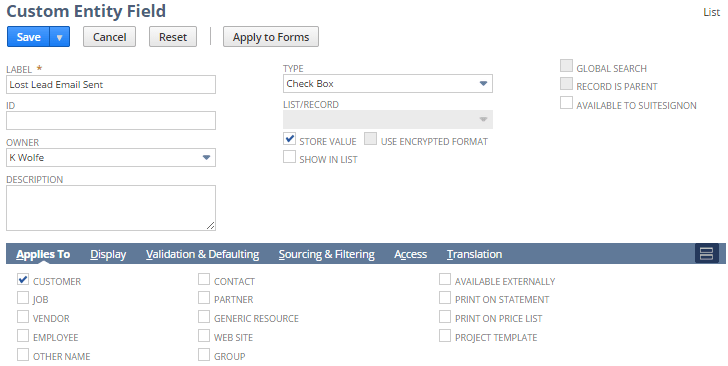Click the ID input field
The image size is (728, 366).
coord(111,121)
